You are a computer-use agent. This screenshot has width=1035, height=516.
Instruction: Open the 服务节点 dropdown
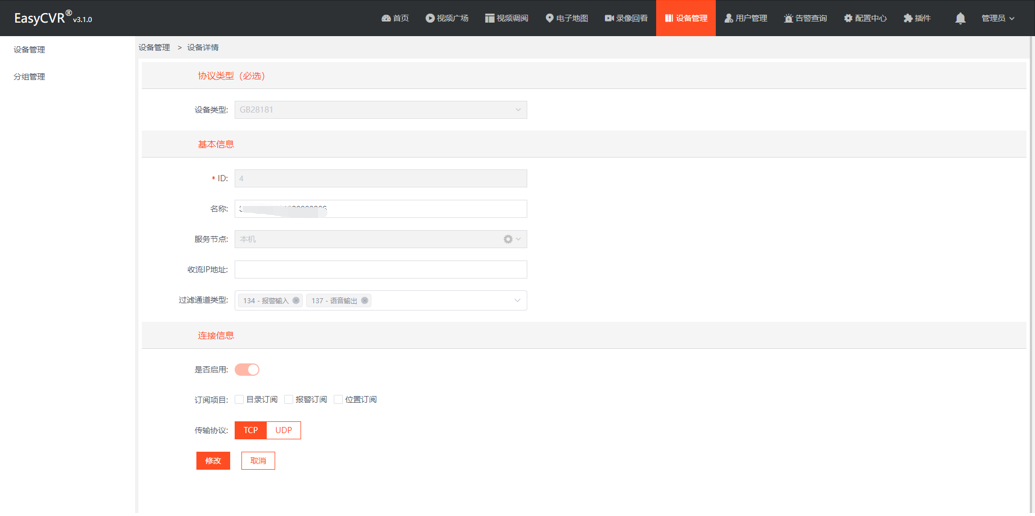click(x=381, y=239)
